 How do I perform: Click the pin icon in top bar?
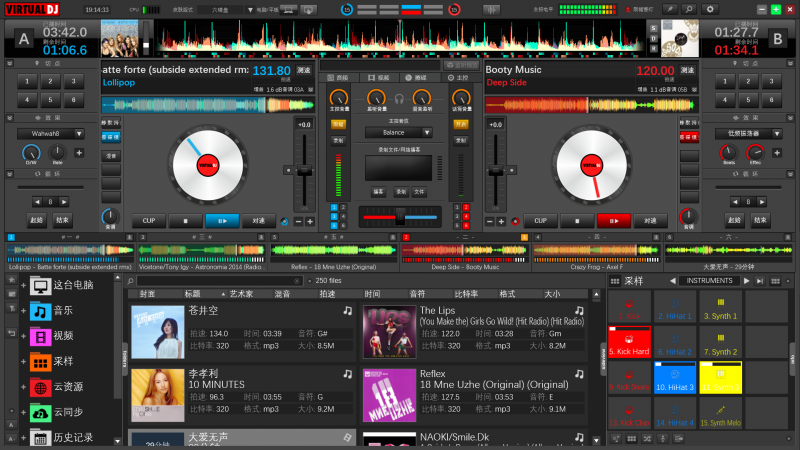point(669,9)
